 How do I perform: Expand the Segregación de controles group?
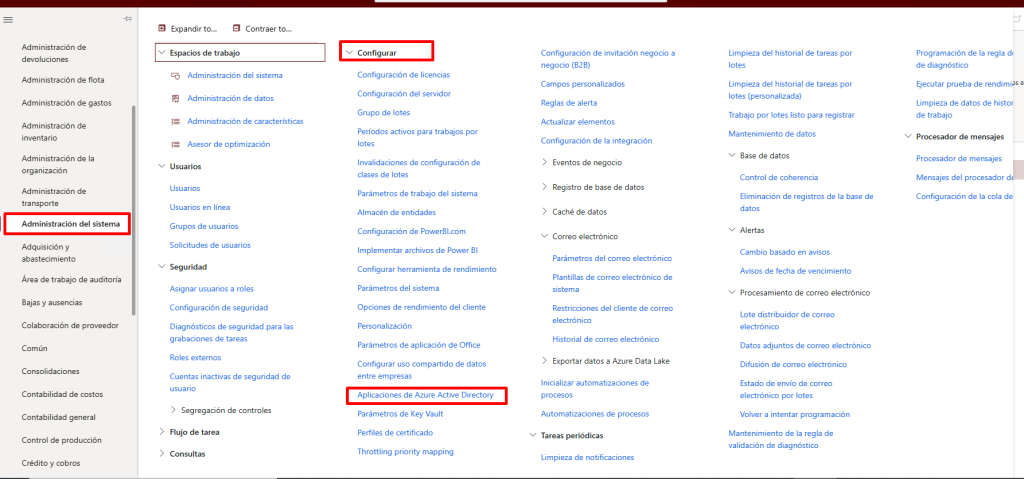click(173, 410)
